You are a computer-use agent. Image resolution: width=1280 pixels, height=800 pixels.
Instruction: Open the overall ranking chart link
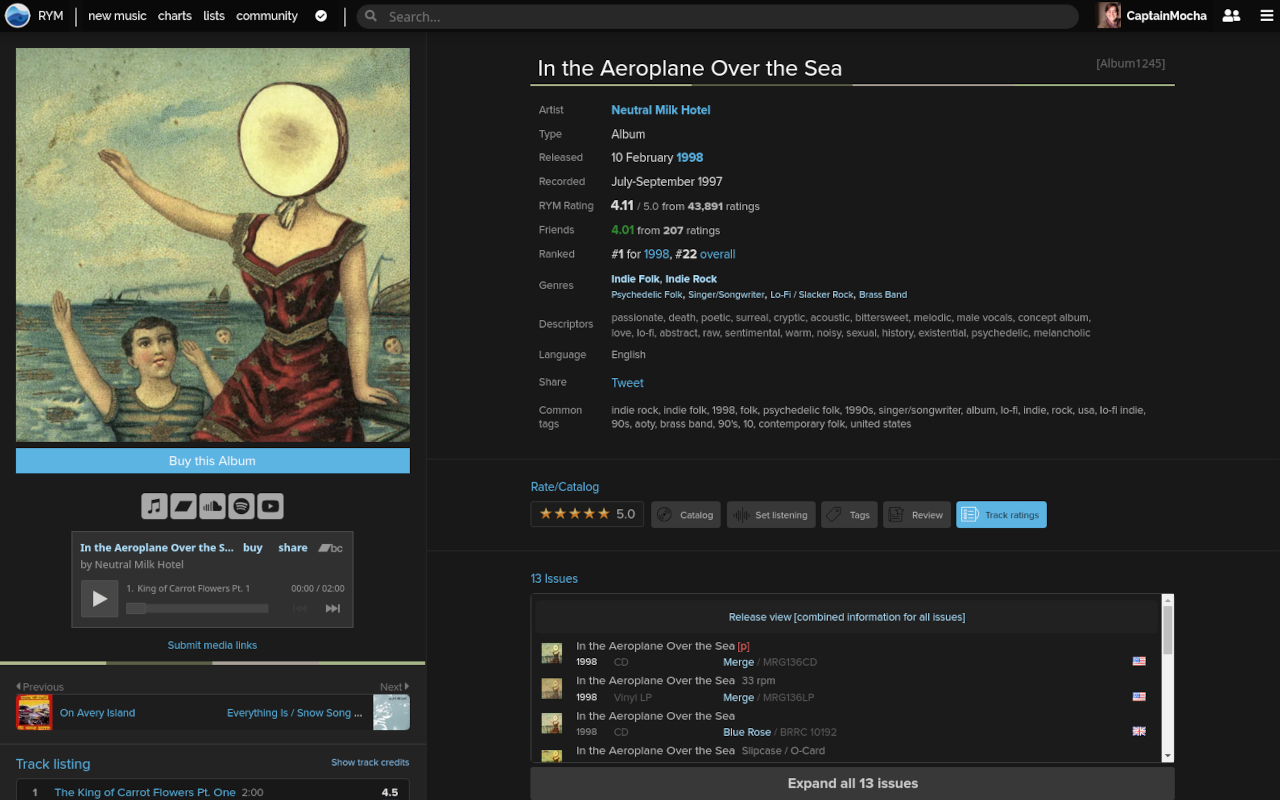717,254
